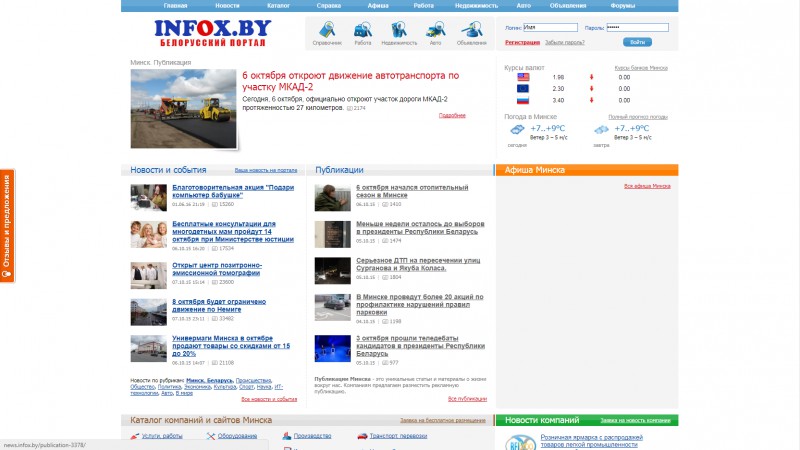Image resolution: width=800 pixels, height=450 pixels.
Task: Open Универмаги Минска discounts article
Action: coord(231,346)
